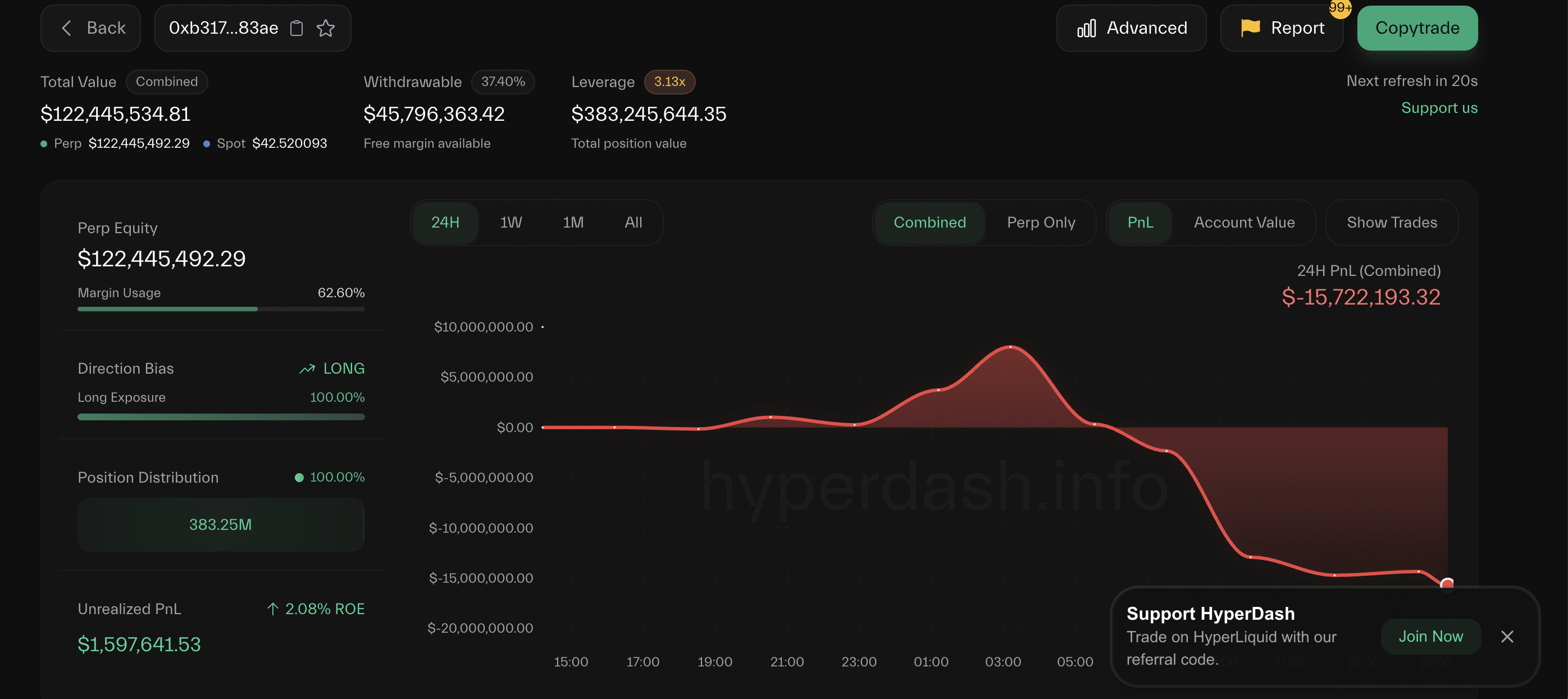Dismiss the Support HyperDash popup
The width and height of the screenshot is (1568, 699).
pyautogui.click(x=1507, y=636)
